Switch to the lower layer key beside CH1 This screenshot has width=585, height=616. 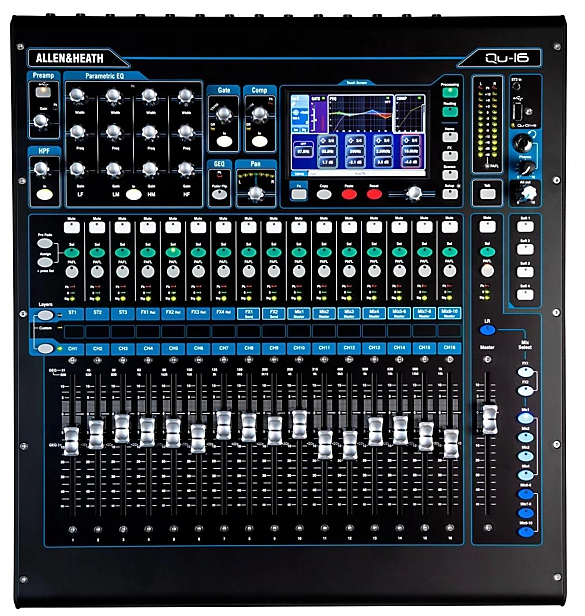click(45, 348)
